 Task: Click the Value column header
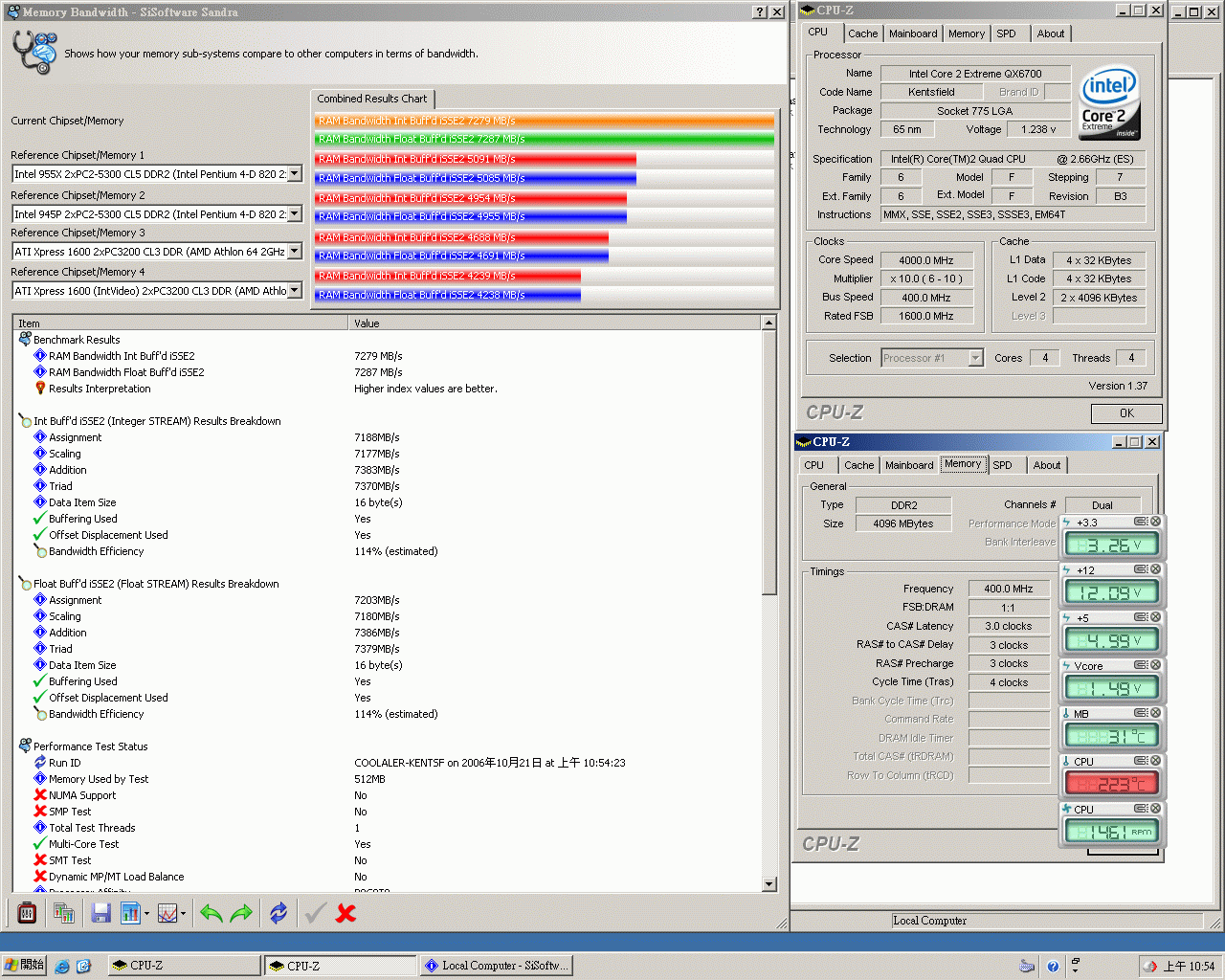click(x=555, y=323)
